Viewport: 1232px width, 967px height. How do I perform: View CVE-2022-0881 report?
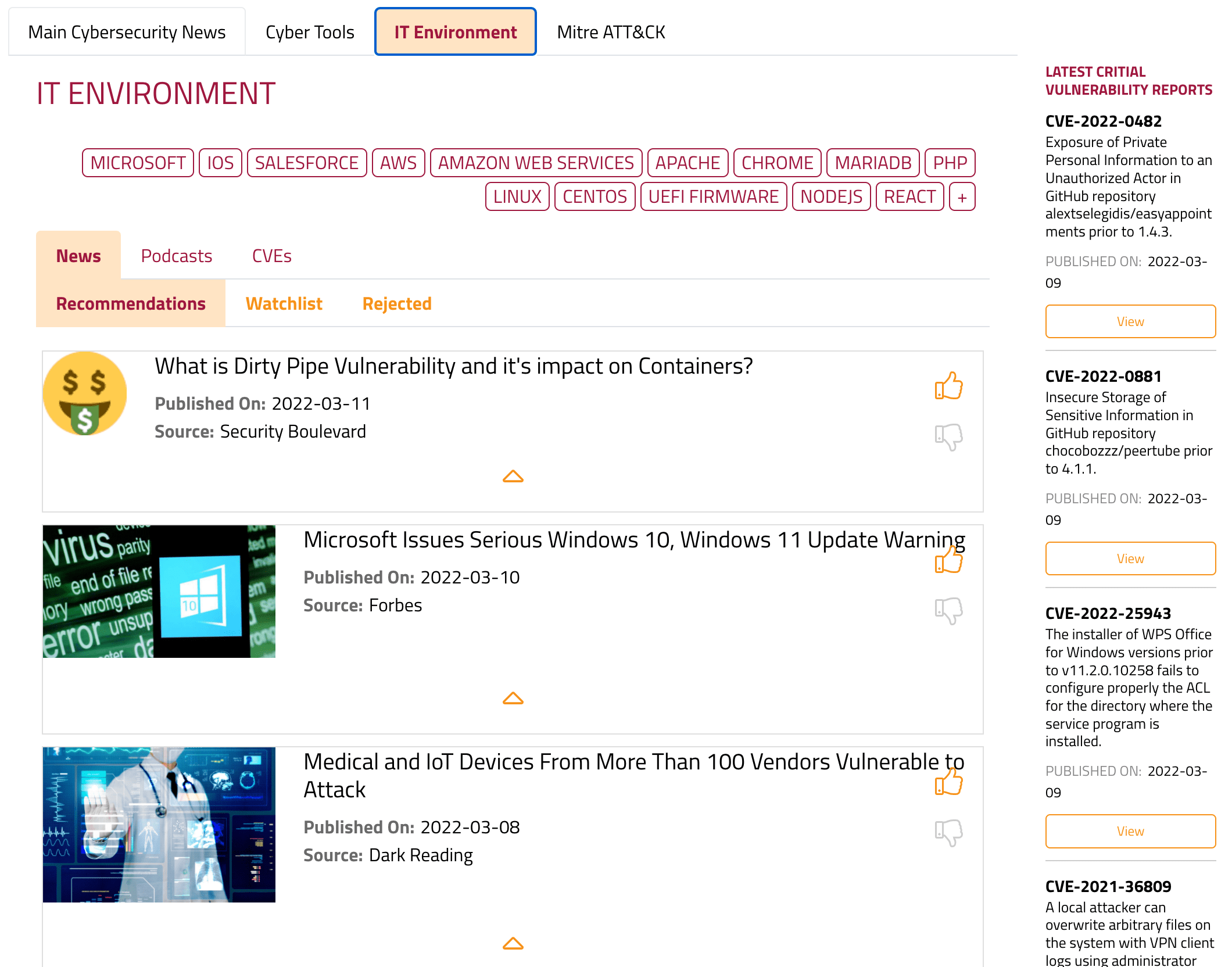(x=1130, y=558)
